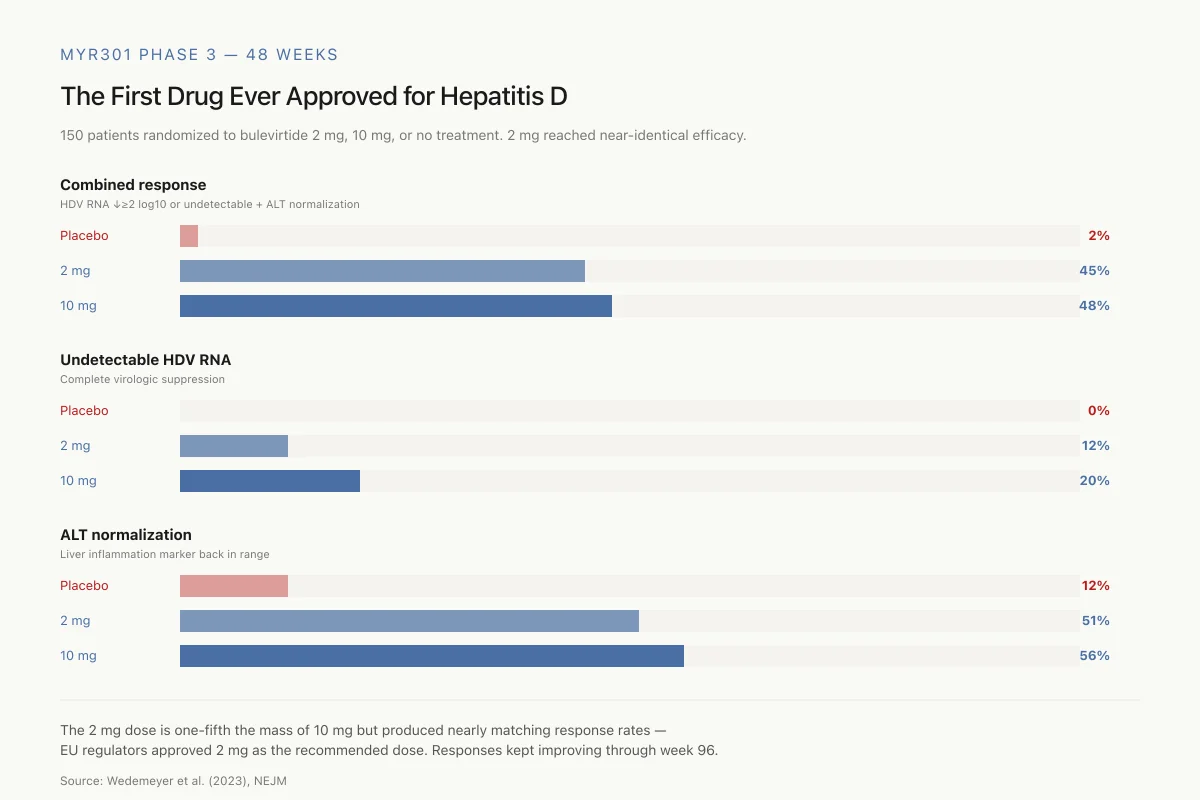
Task: Click the Combined response heading
Action: coord(133,185)
